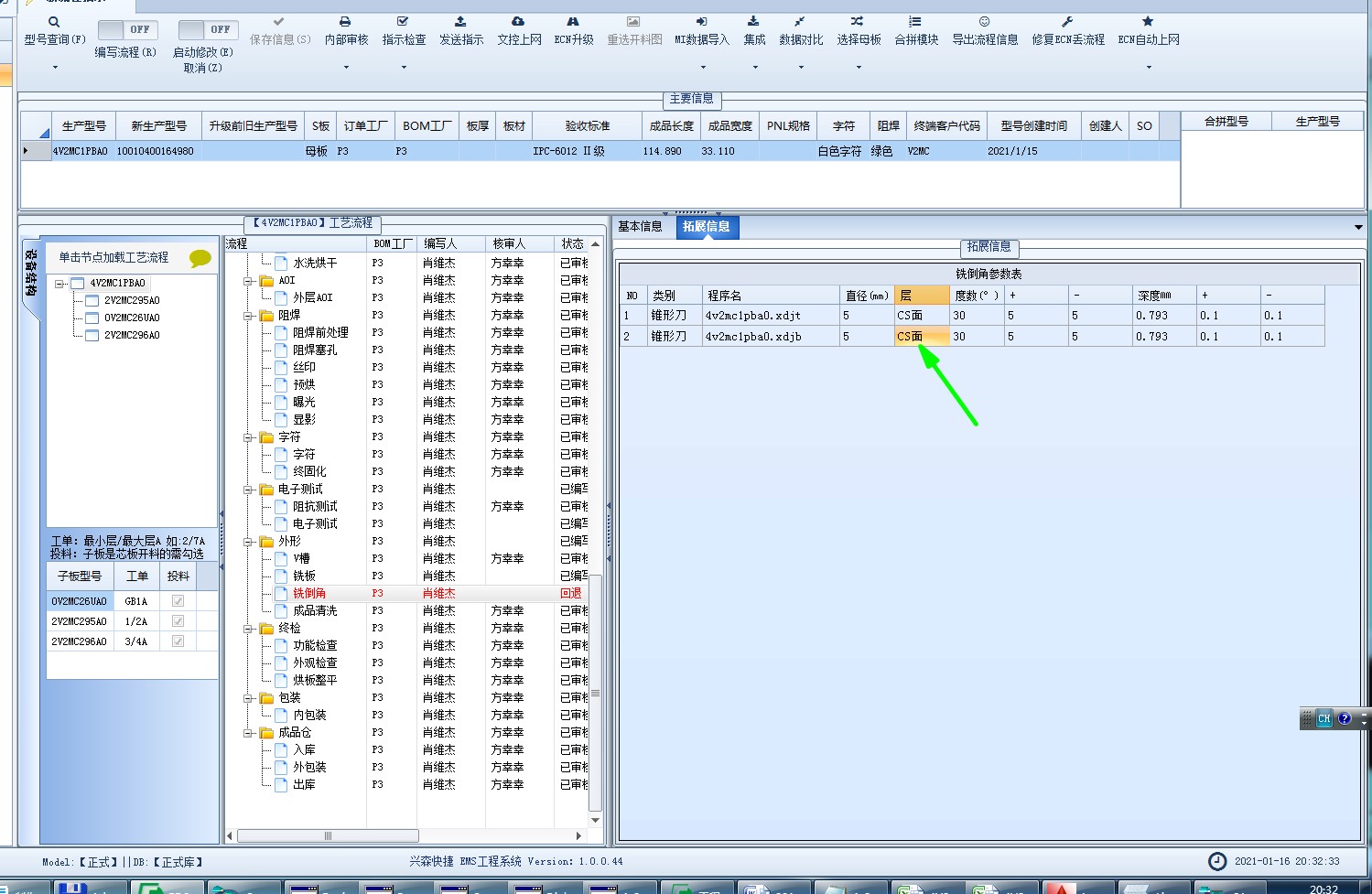
Task: Click 取消(Z) under 启动修改
Action: (x=202, y=68)
